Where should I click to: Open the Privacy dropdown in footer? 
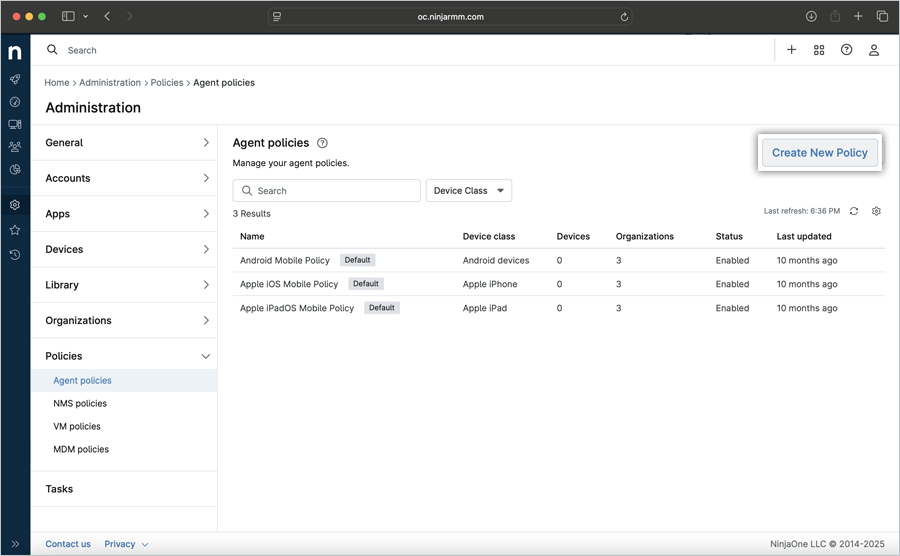pyautogui.click(x=126, y=544)
